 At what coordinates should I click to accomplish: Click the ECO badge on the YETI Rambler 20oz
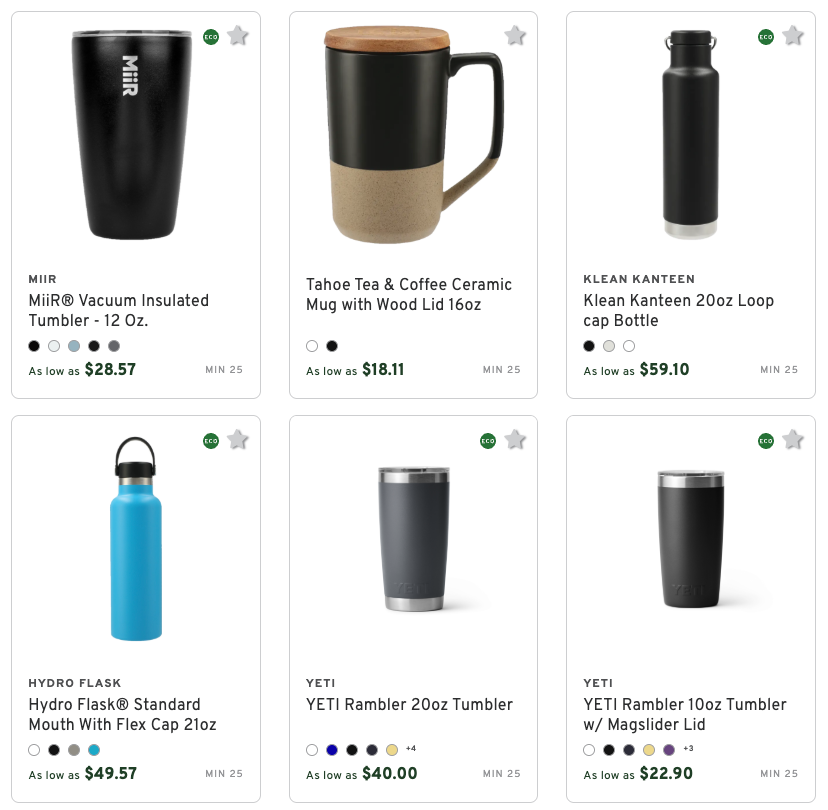pos(486,440)
